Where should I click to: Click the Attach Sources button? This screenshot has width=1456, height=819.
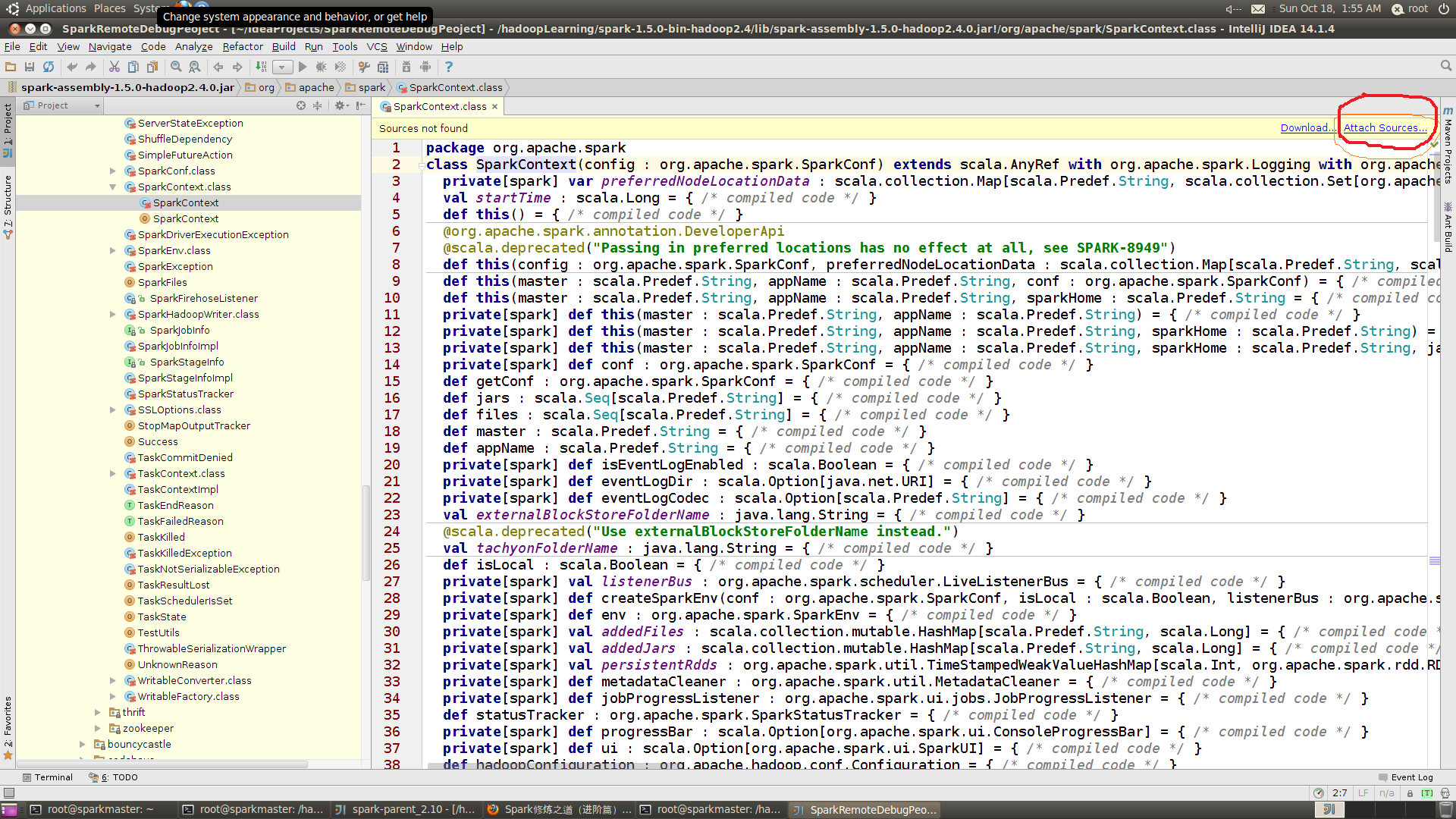pyautogui.click(x=1385, y=127)
